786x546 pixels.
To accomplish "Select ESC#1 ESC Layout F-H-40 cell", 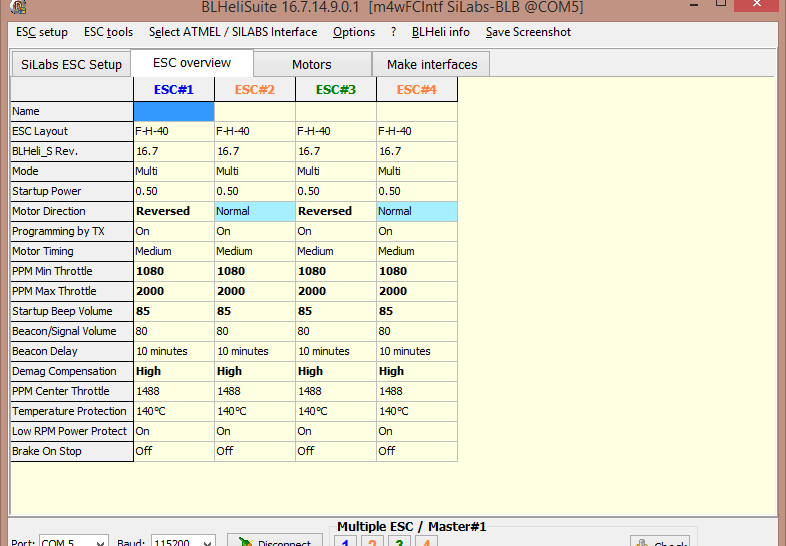I will (174, 131).
